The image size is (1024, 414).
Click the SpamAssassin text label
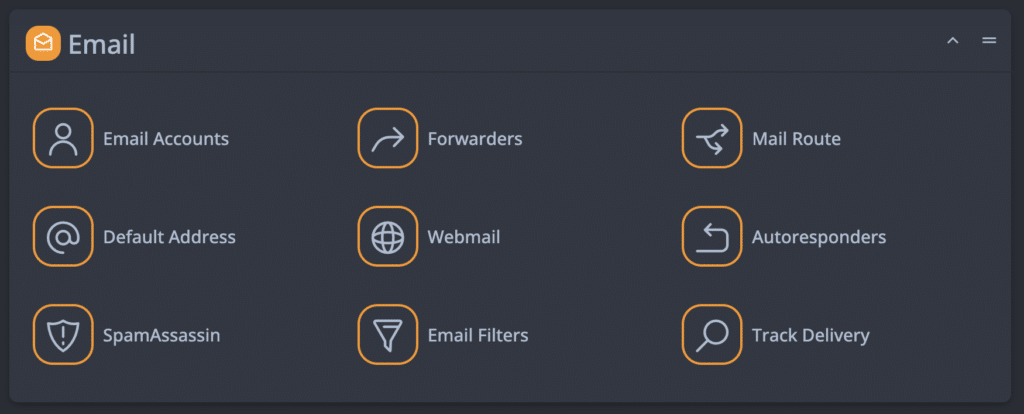point(161,336)
